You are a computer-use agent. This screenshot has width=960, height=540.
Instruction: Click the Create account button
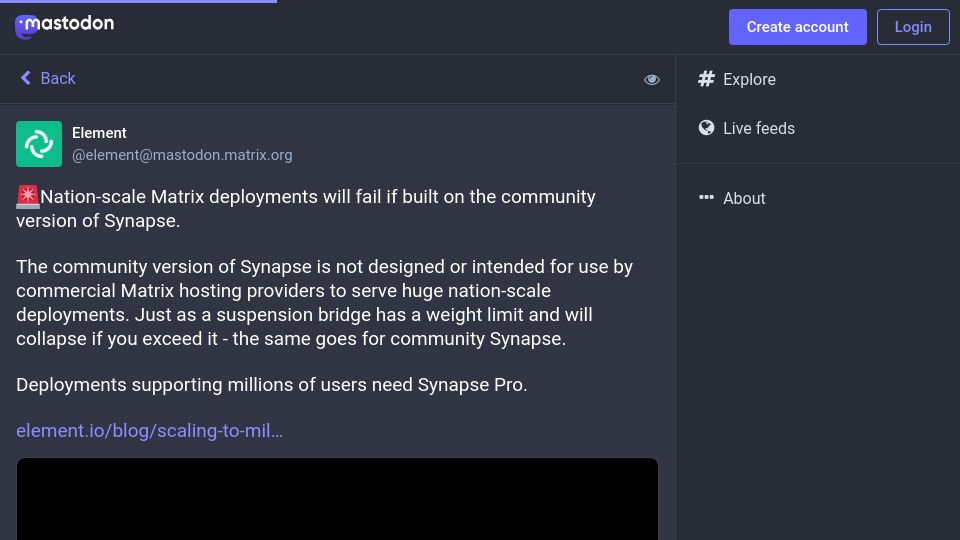pyautogui.click(x=797, y=27)
